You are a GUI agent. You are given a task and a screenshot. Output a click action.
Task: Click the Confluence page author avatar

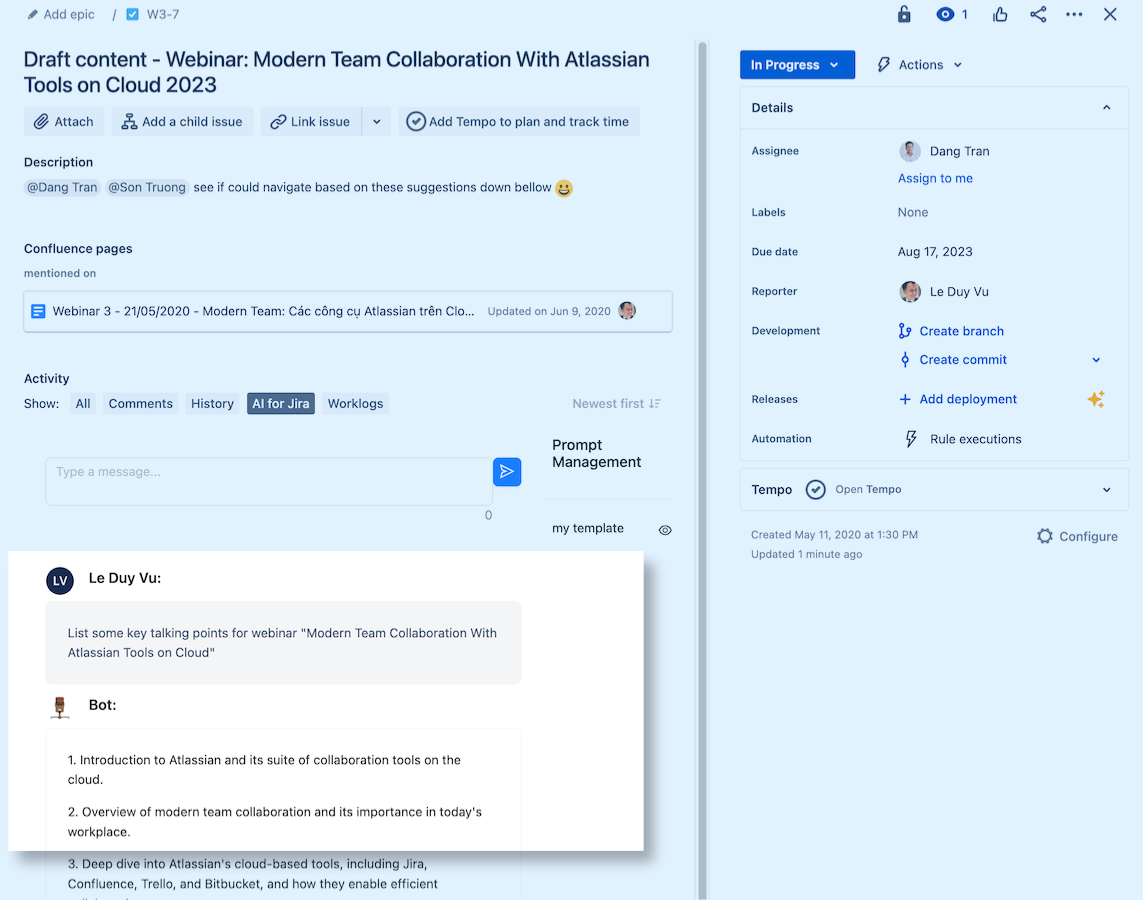627,310
